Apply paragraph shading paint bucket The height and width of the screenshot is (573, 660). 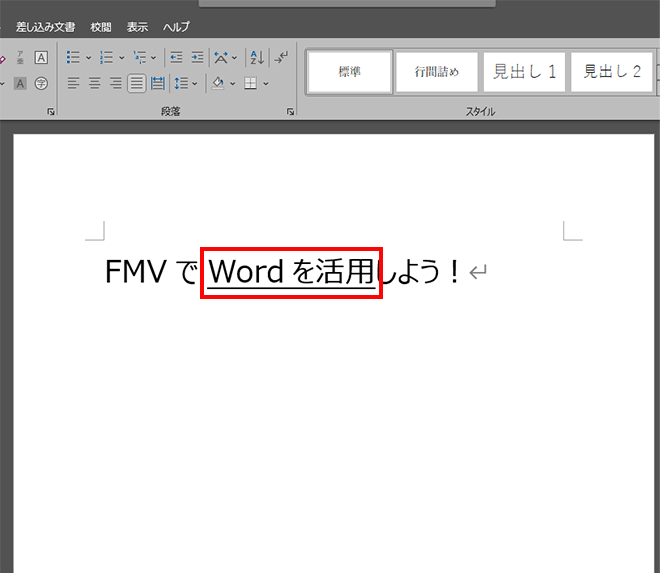tap(218, 83)
